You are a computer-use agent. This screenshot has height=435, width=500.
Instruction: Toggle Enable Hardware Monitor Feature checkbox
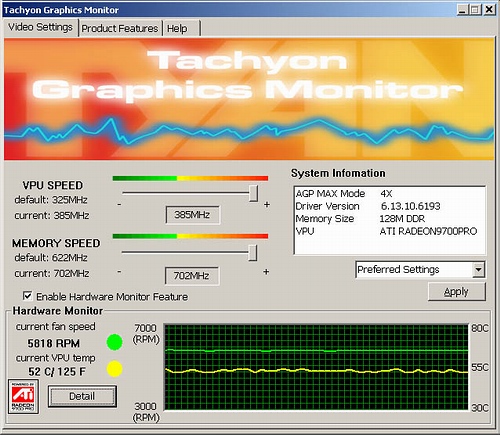pyautogui.click(x=28, y=296)
